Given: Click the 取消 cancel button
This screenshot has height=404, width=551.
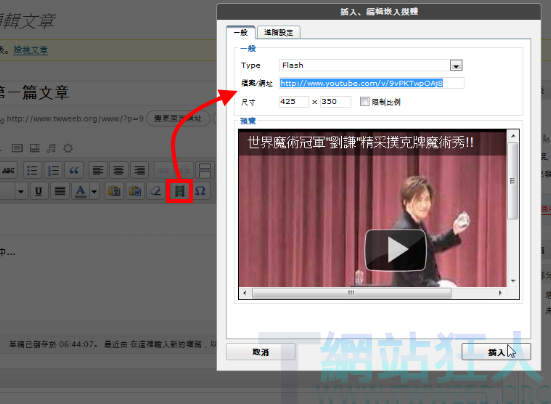Looking at the screenshot, I should pyautogui.click(x=261, y=352).
